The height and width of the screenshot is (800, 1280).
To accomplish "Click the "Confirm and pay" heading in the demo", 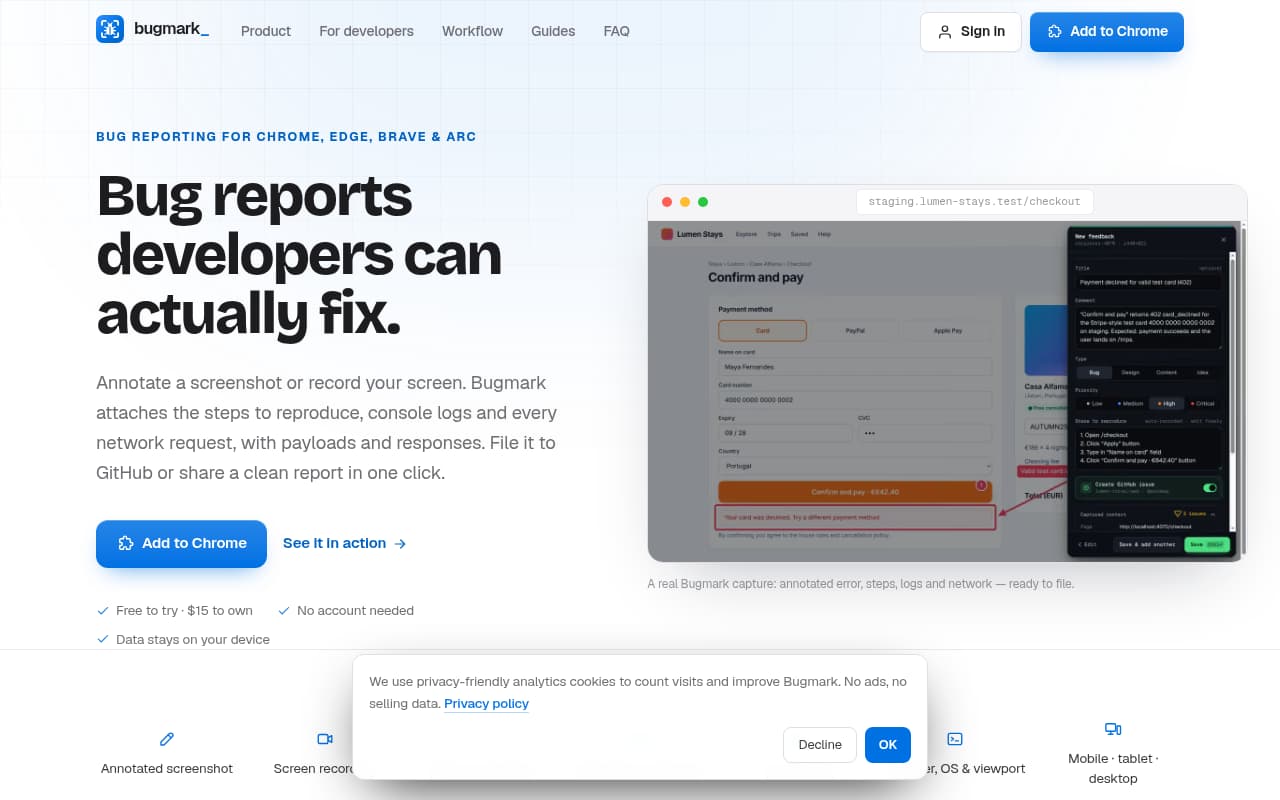I will (756, 278).
